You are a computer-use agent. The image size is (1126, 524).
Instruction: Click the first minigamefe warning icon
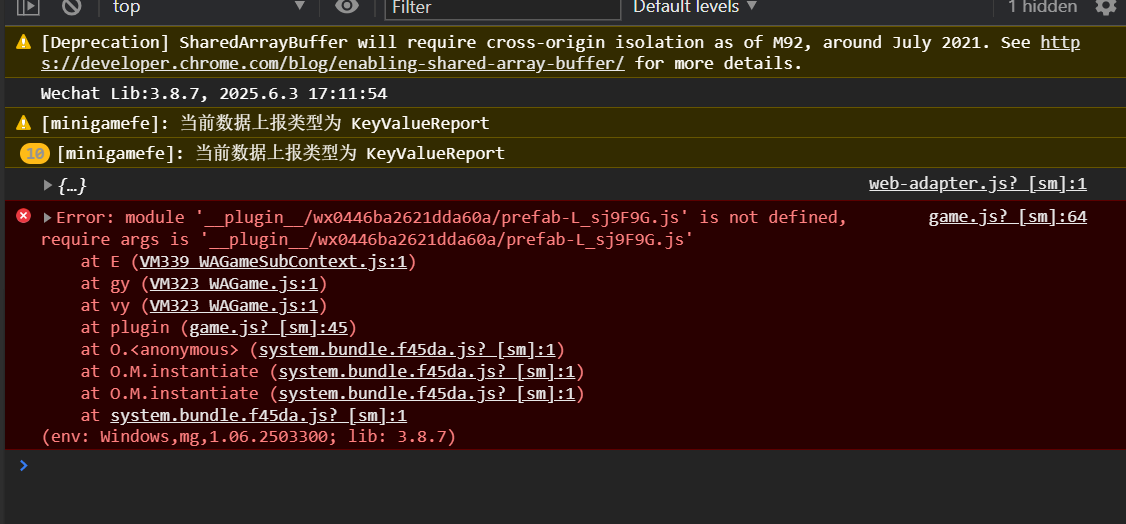pos(24,123)
